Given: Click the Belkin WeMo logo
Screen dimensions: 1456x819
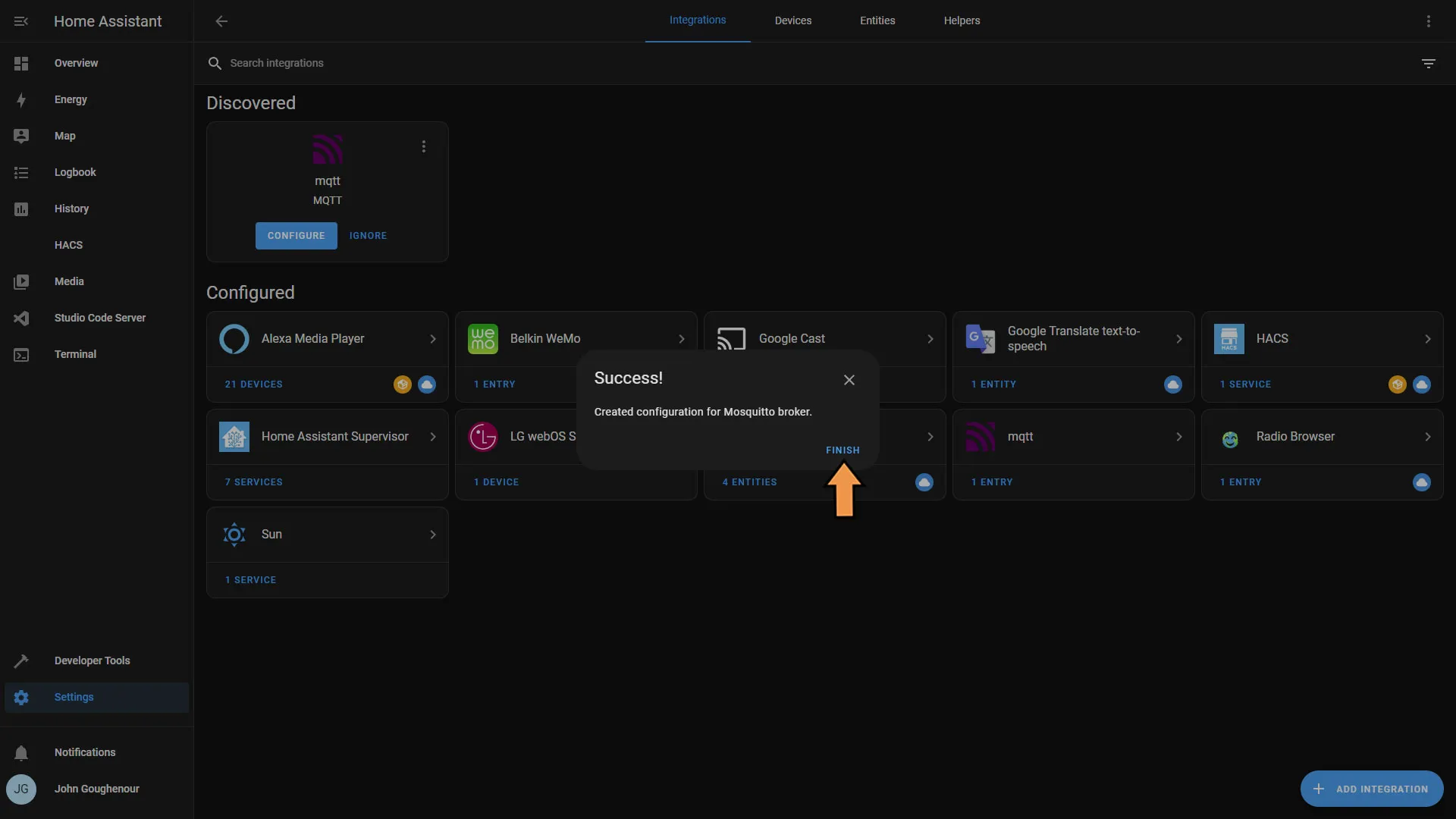Looking at the screenshot, I should 483,339.
